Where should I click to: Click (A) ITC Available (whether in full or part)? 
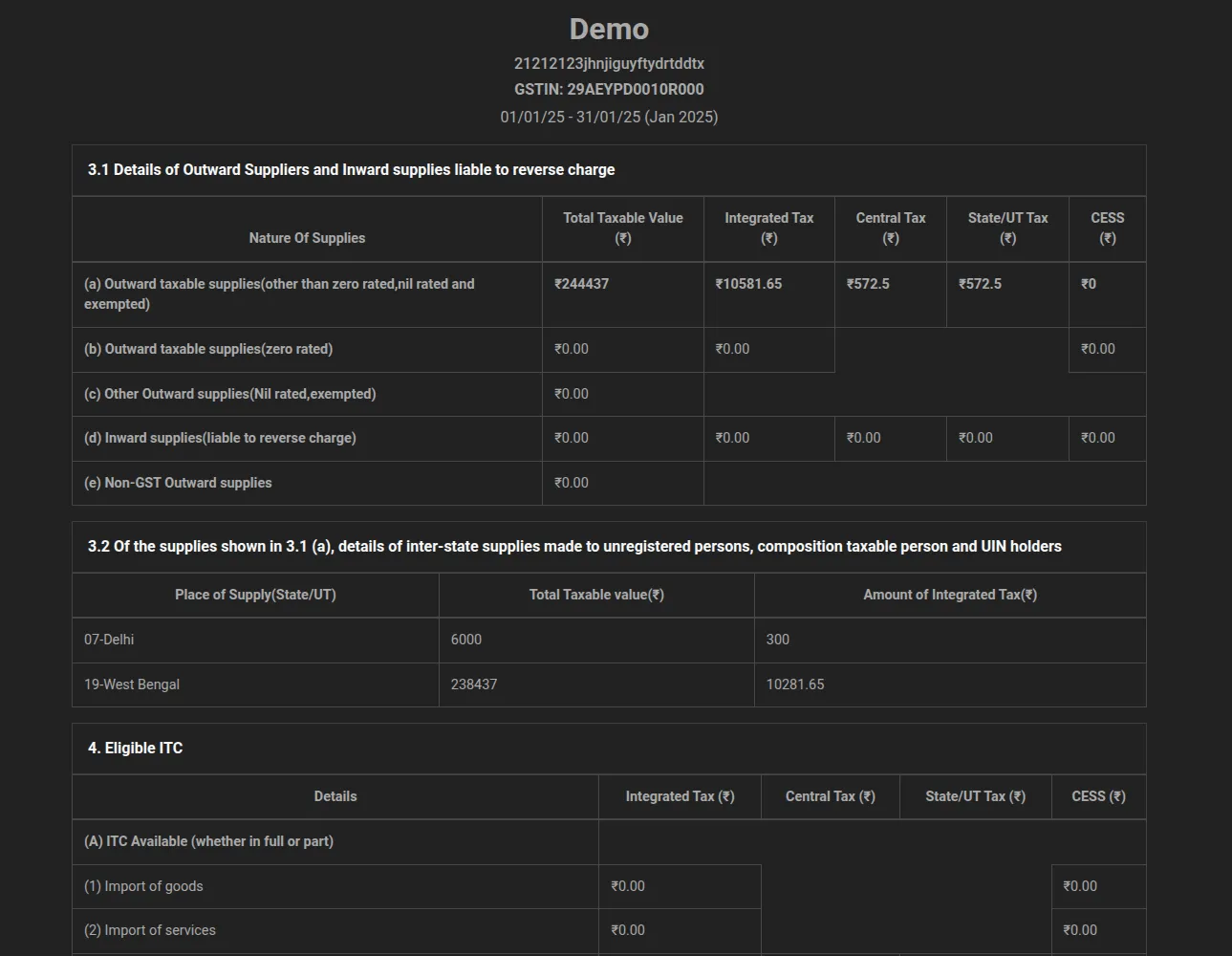(x=208, y=841)
